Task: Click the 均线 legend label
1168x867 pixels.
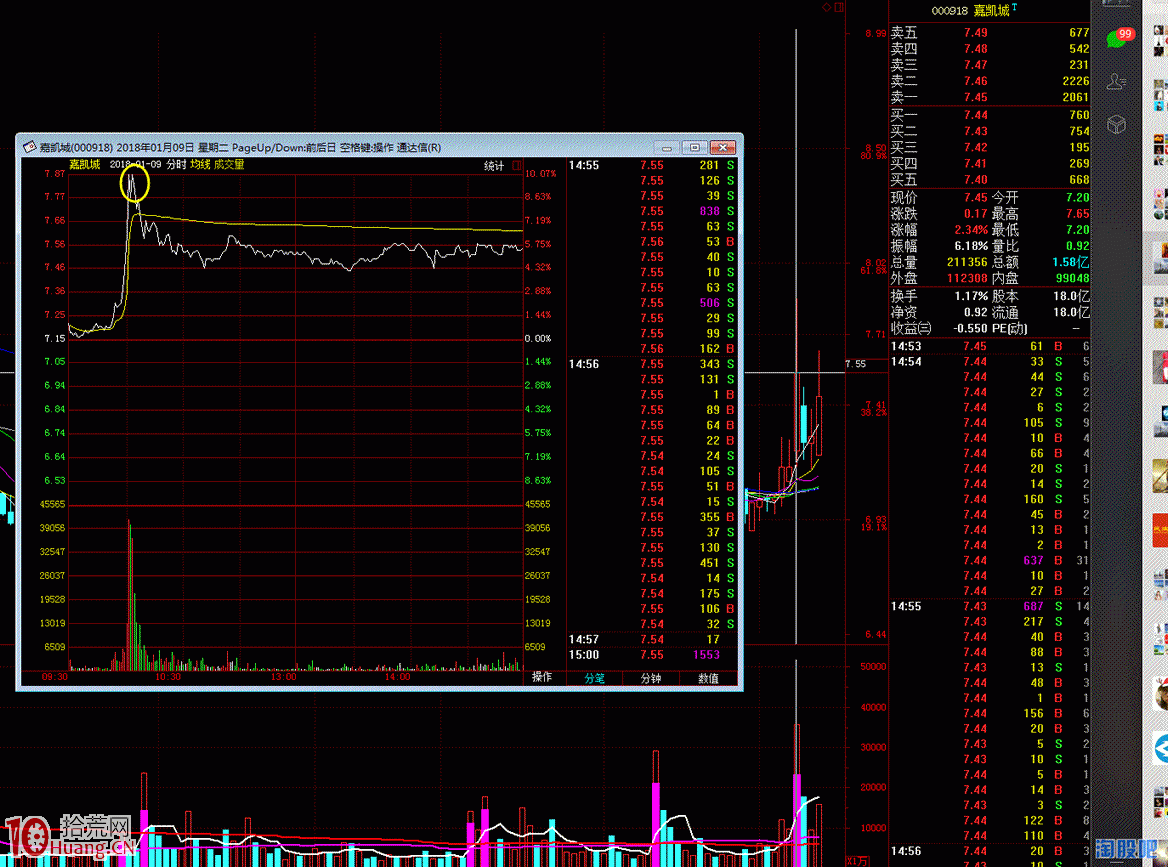Action: click(200, 164)
